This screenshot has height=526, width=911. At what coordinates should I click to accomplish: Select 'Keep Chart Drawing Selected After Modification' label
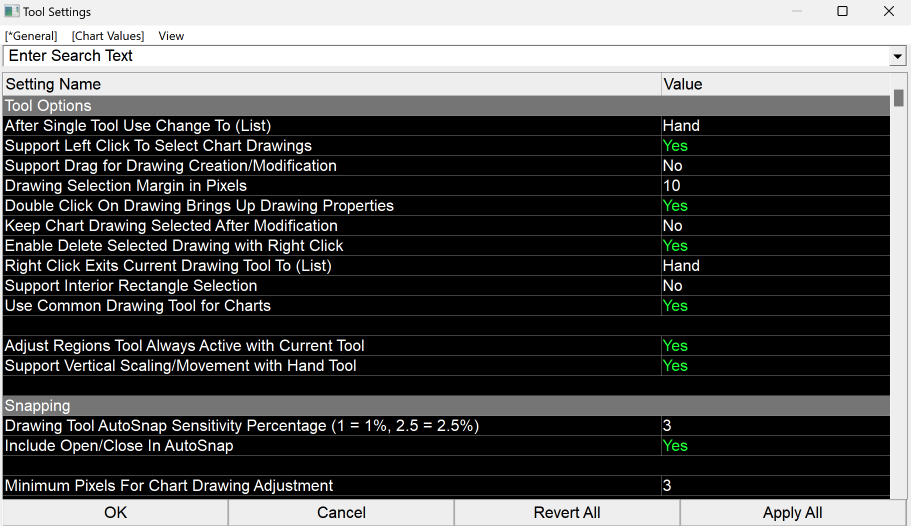pos(171,226)
